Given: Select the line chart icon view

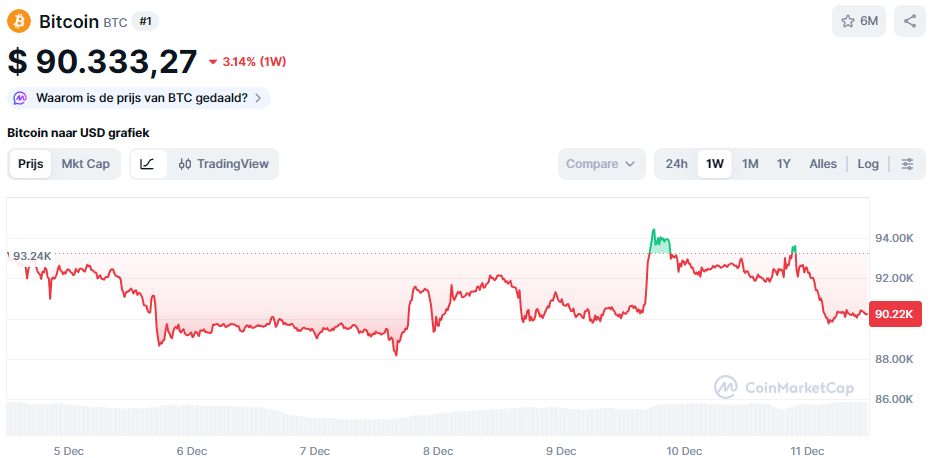Looking at the screenshot, I should (148, 164).
